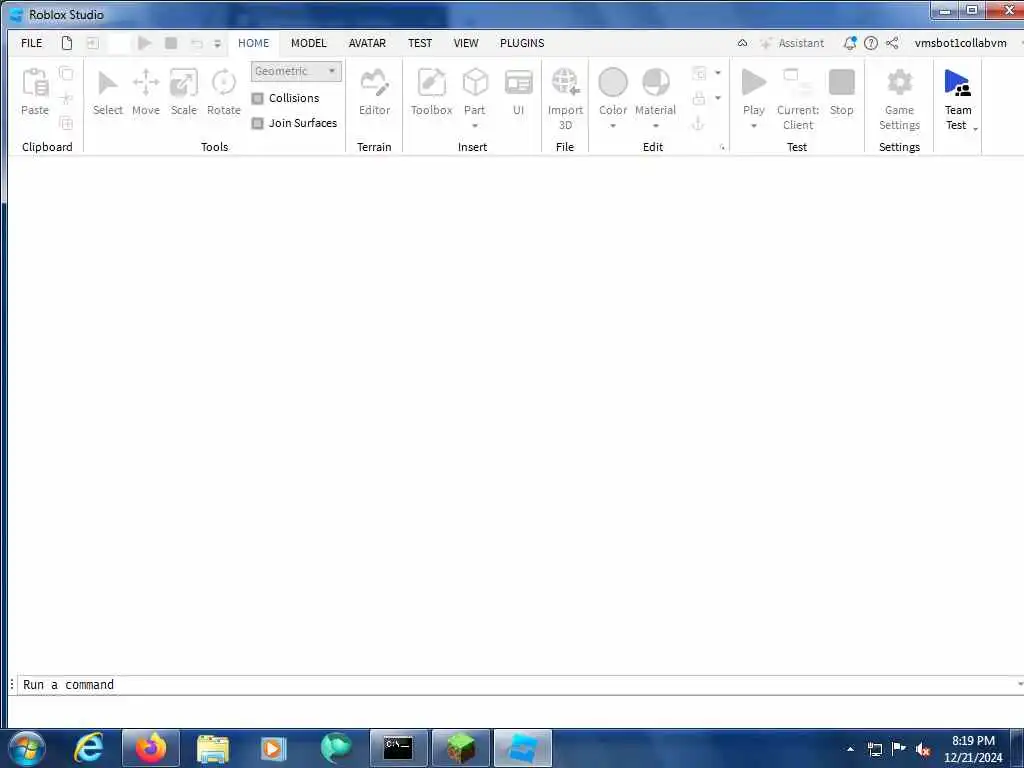Expand the Team Test dropdown arrow
The width and height of the screenshot is (1024, 768).
click(976, 129)
